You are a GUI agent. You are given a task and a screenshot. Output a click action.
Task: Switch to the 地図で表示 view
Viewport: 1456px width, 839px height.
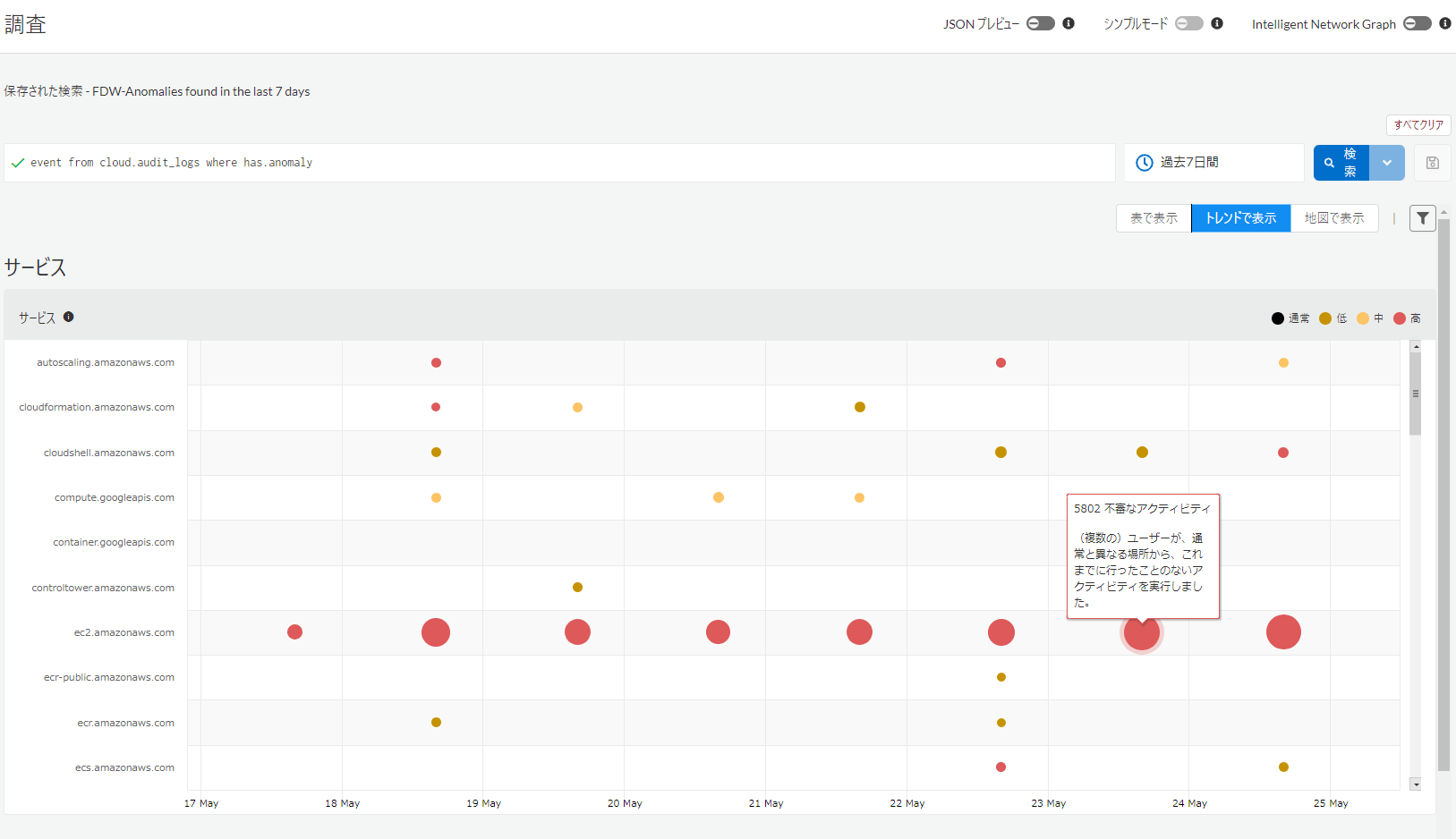tap(1334, 218)
